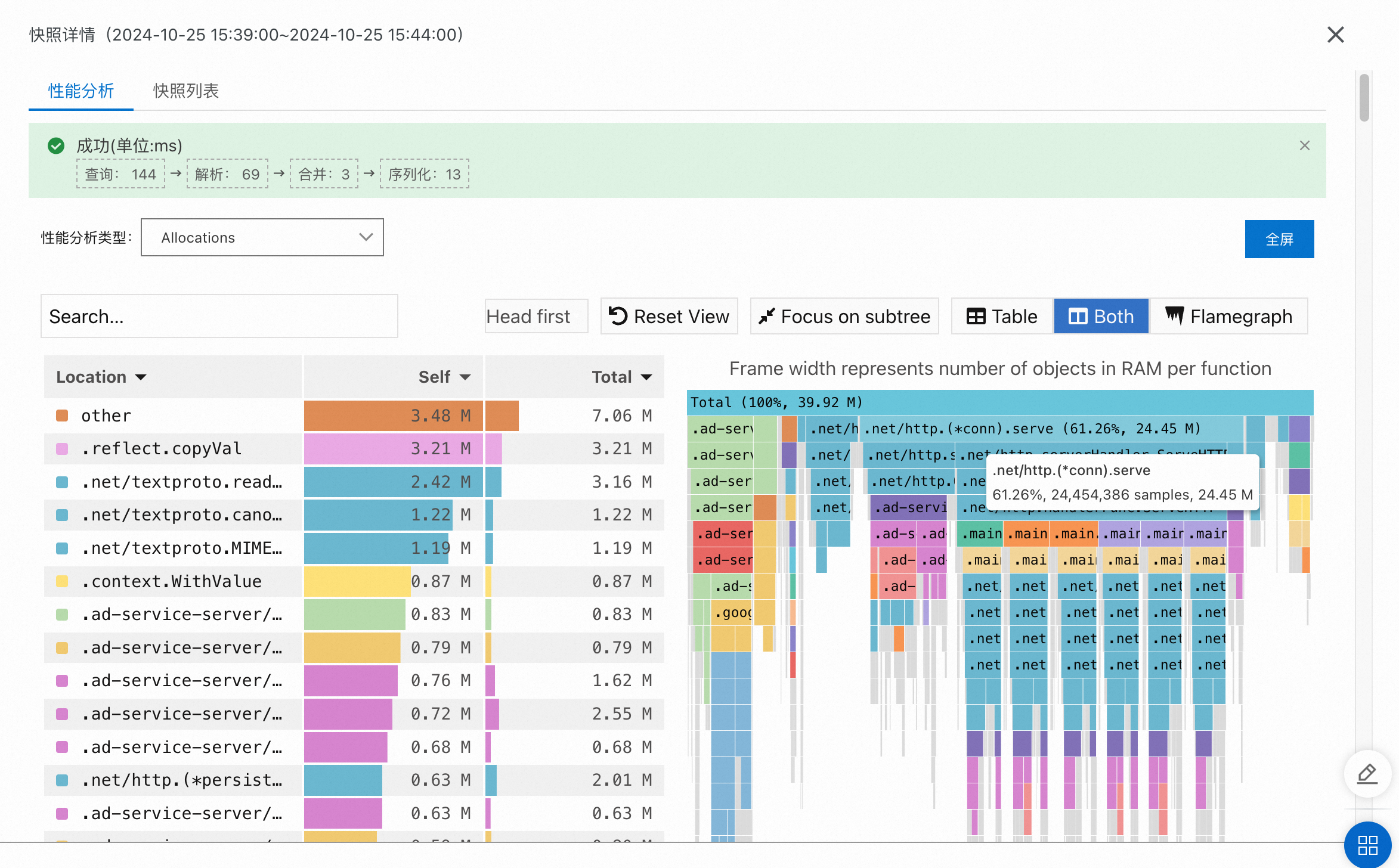Image resolution: width=1399 pixels, height=868 pixels.
Task: Click the green success check icon
Action: (x=56, y=145)
